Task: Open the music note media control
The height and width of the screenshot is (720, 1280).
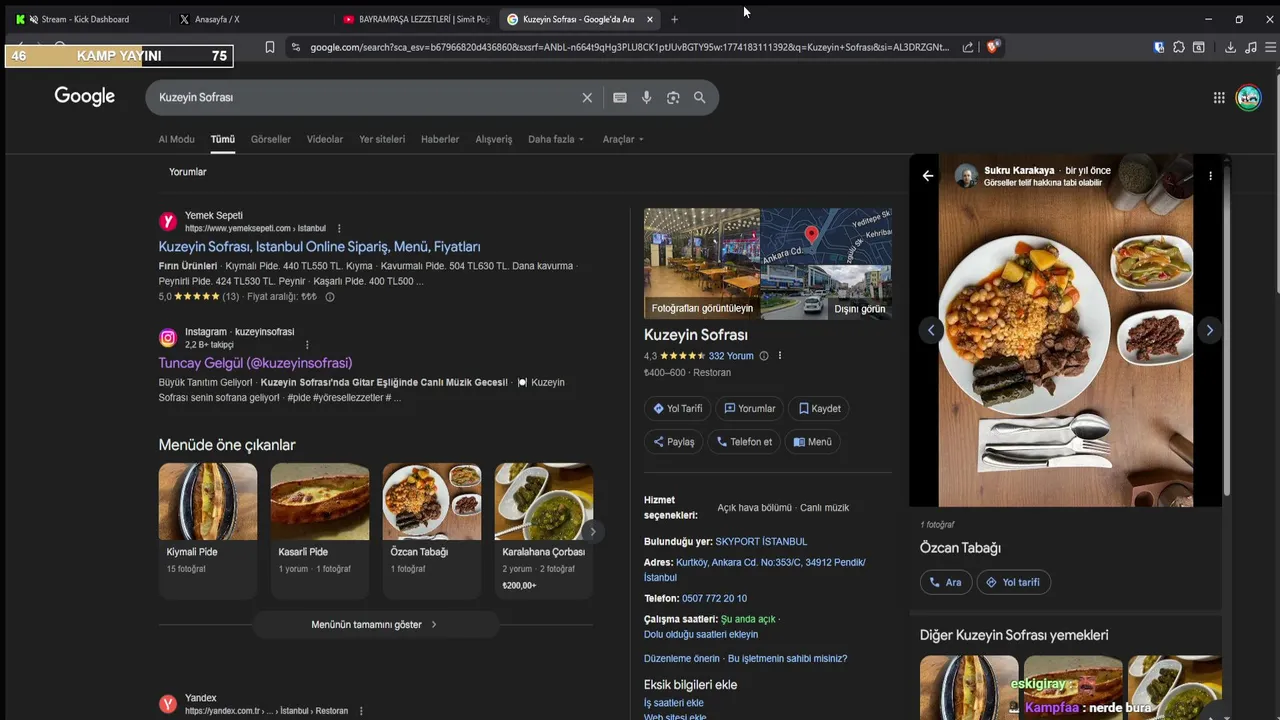Action: (1251, 47)
